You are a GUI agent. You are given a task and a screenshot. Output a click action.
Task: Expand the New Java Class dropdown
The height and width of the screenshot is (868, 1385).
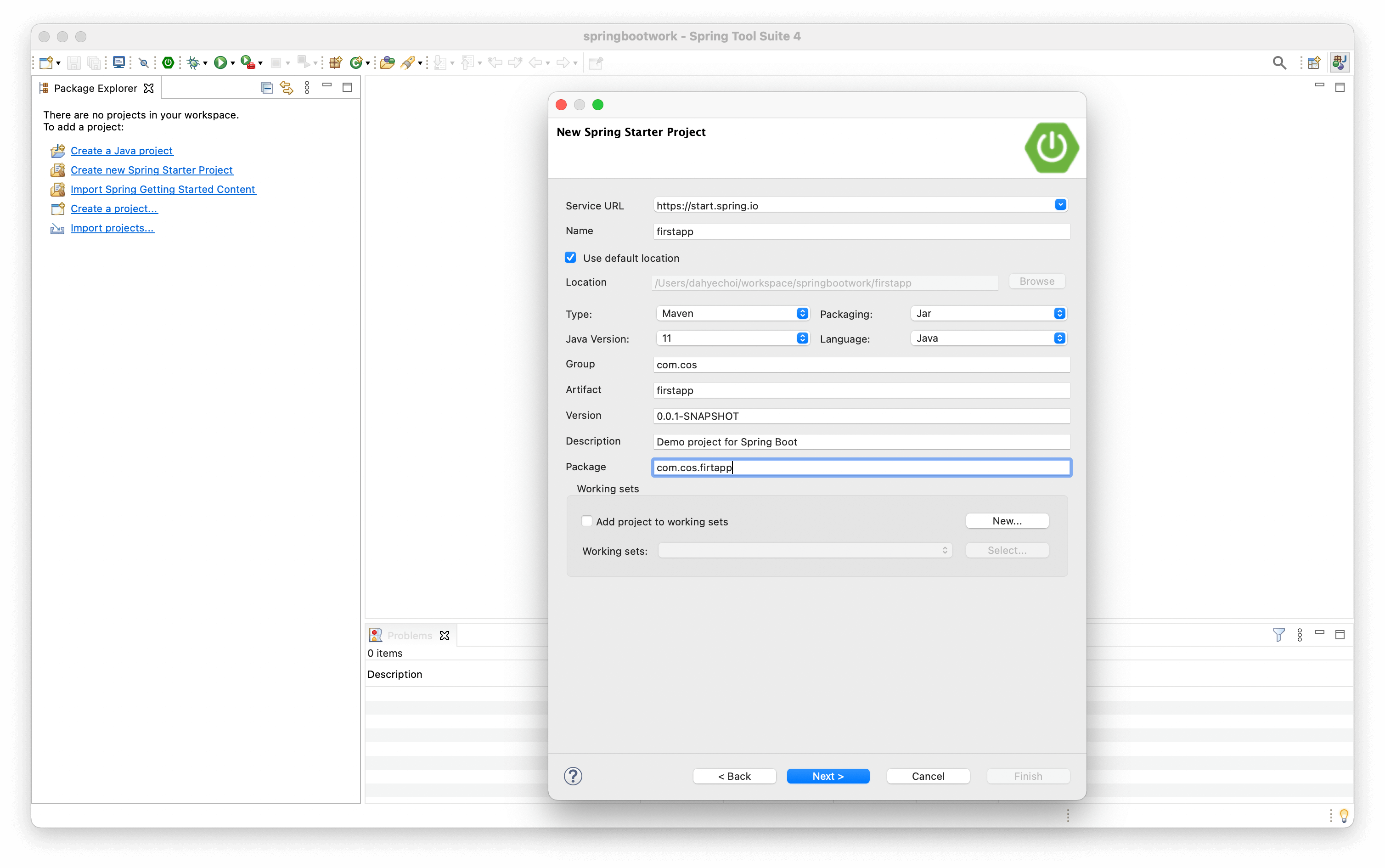point(368,63)
